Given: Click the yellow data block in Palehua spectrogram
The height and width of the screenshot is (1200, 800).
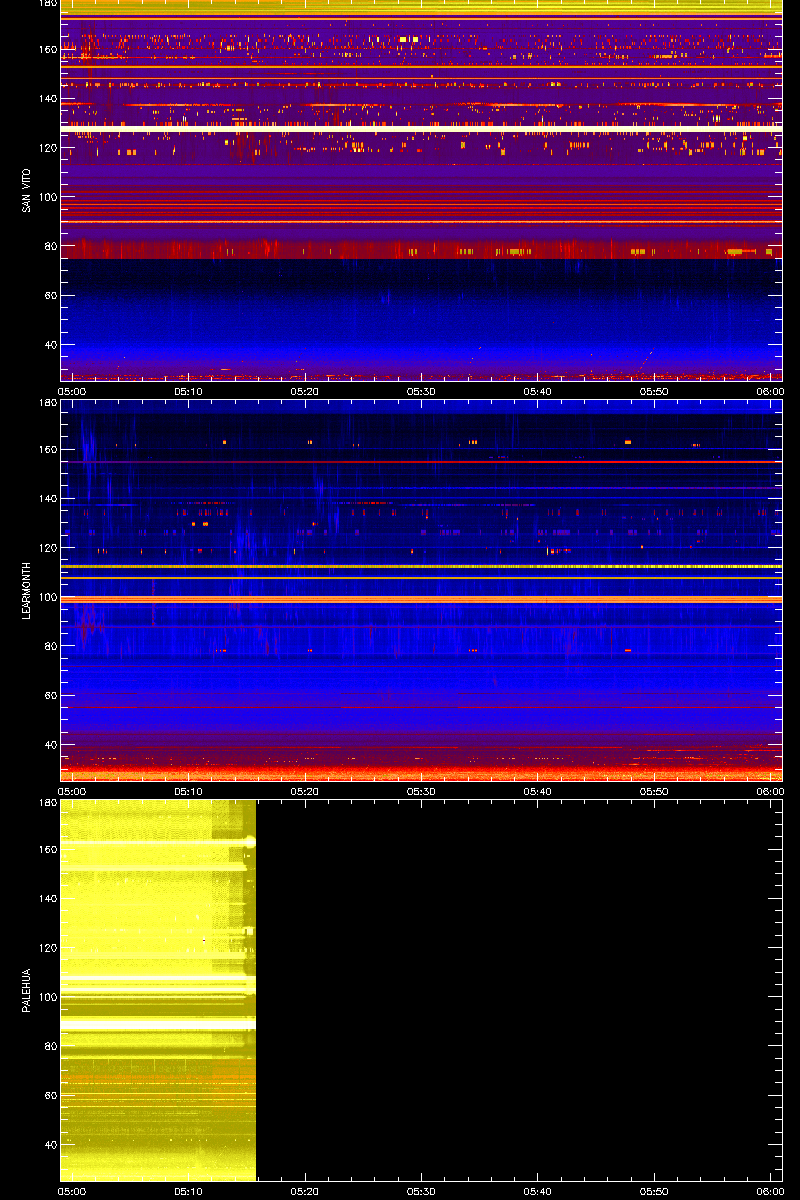Looking at the screenshot, I should coord(158,990).
